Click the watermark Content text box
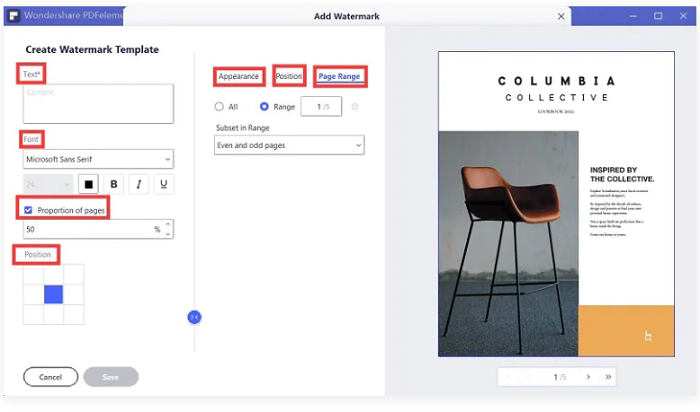This screenshot has height=412, width=700. [98, 104]
